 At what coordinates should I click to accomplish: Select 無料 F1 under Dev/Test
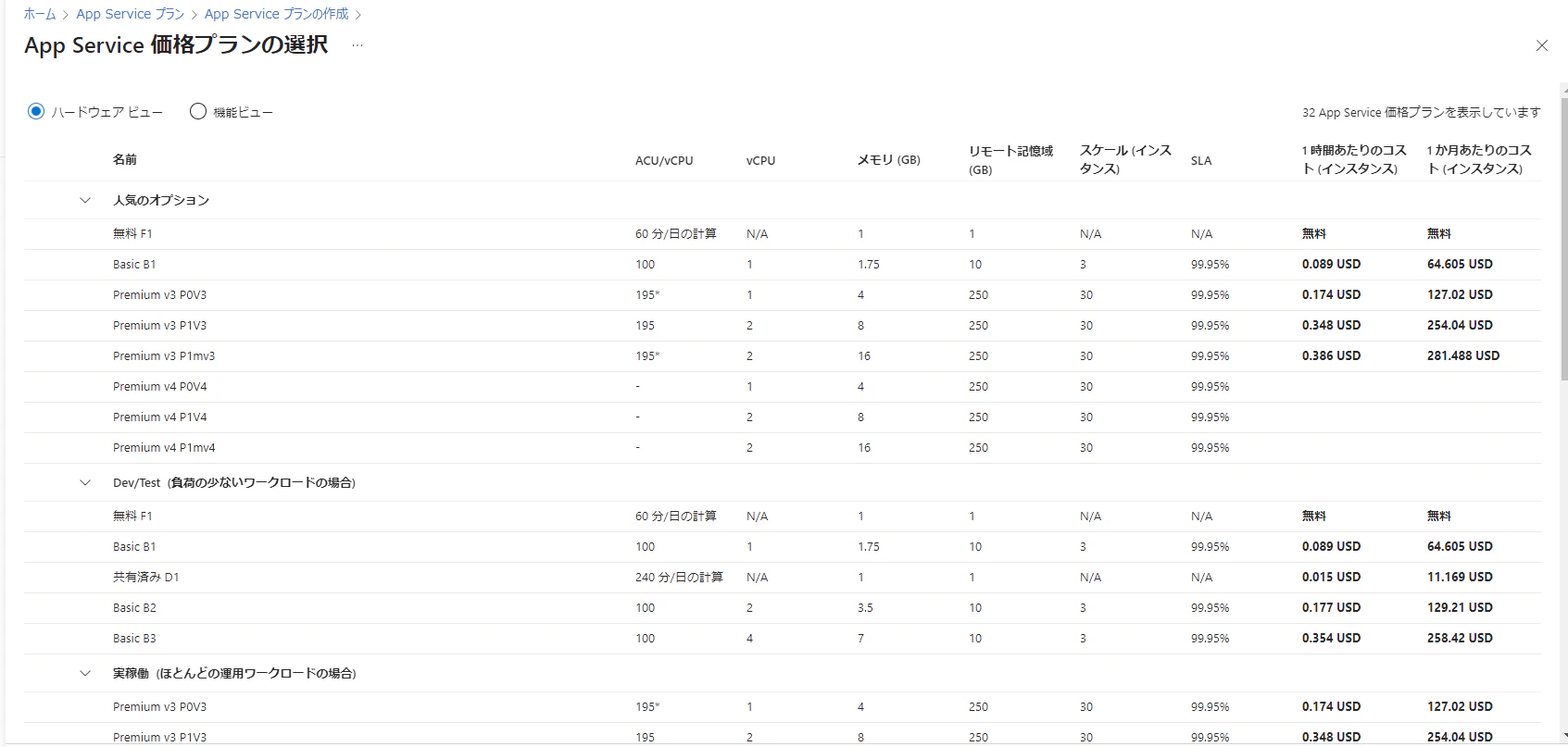(783, 517)
